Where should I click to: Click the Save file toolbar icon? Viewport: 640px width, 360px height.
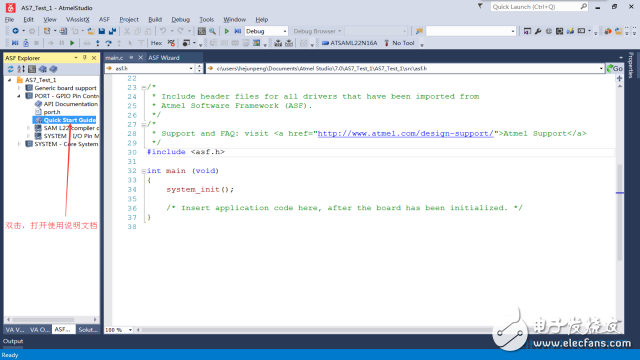(x=102, y=31)
